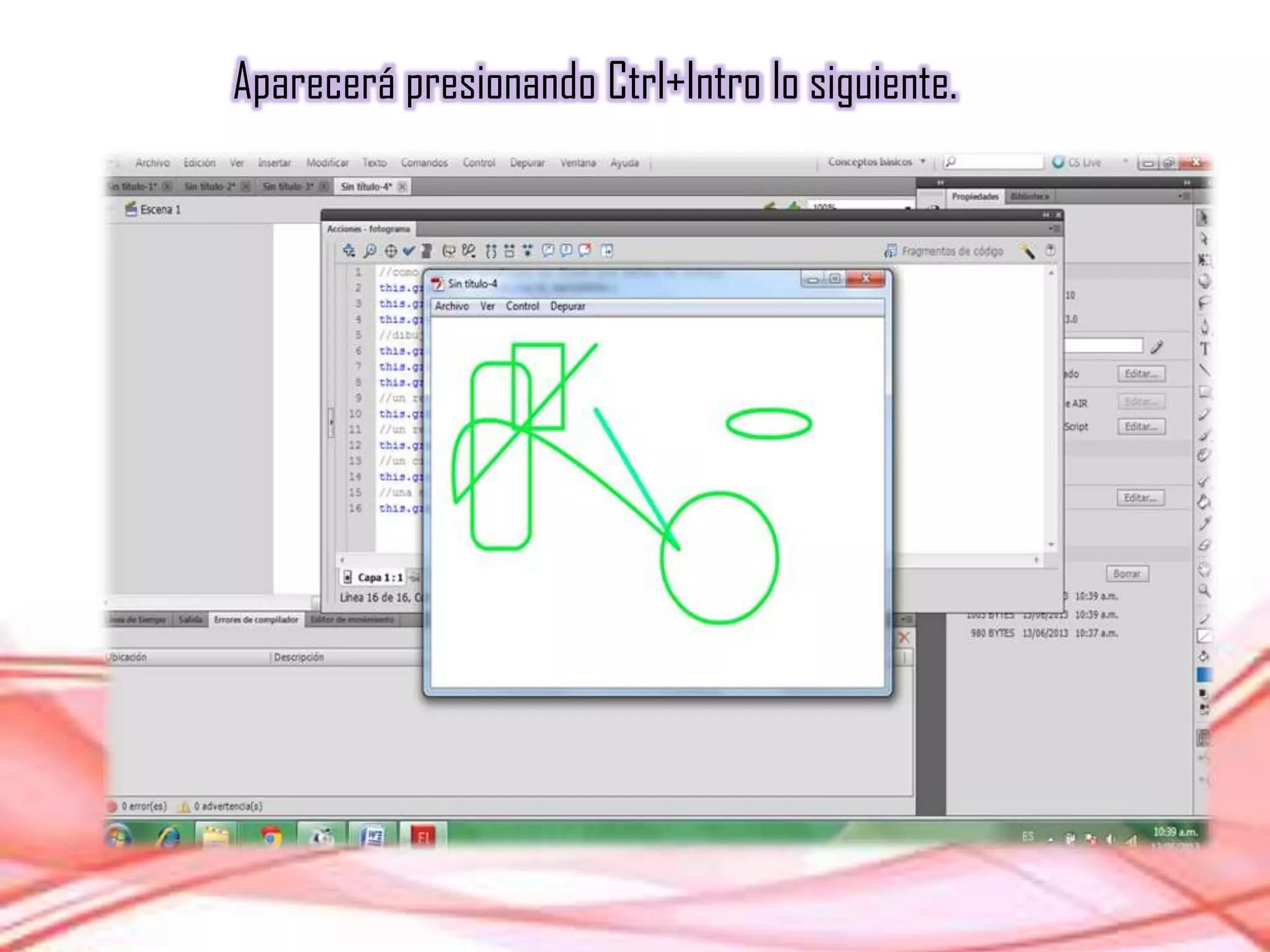Image resolution: width=1270 pixels, height=952 pixels.
Task: Open Control menu in Sin título-4 window
Action: tap(522, 306)
